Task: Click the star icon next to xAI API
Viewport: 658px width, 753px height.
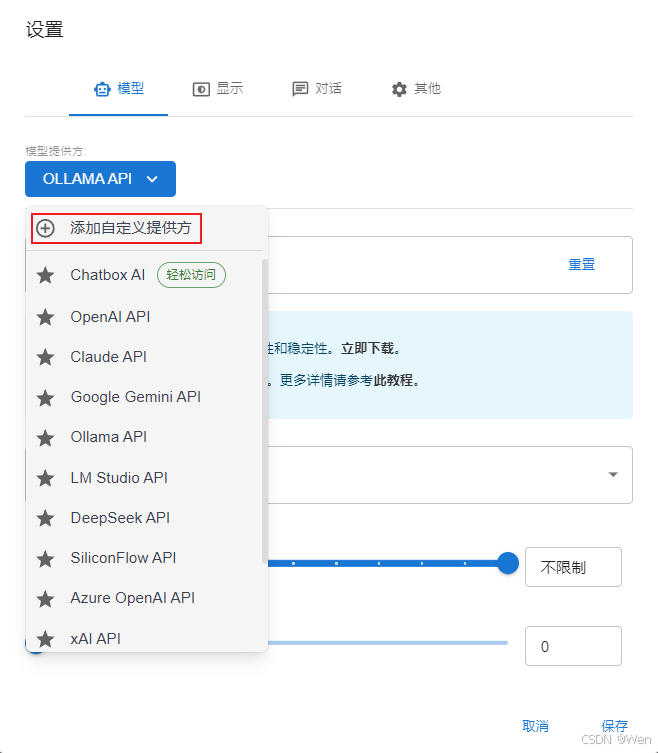Action: pyautogui.click(x=46, y=639)
